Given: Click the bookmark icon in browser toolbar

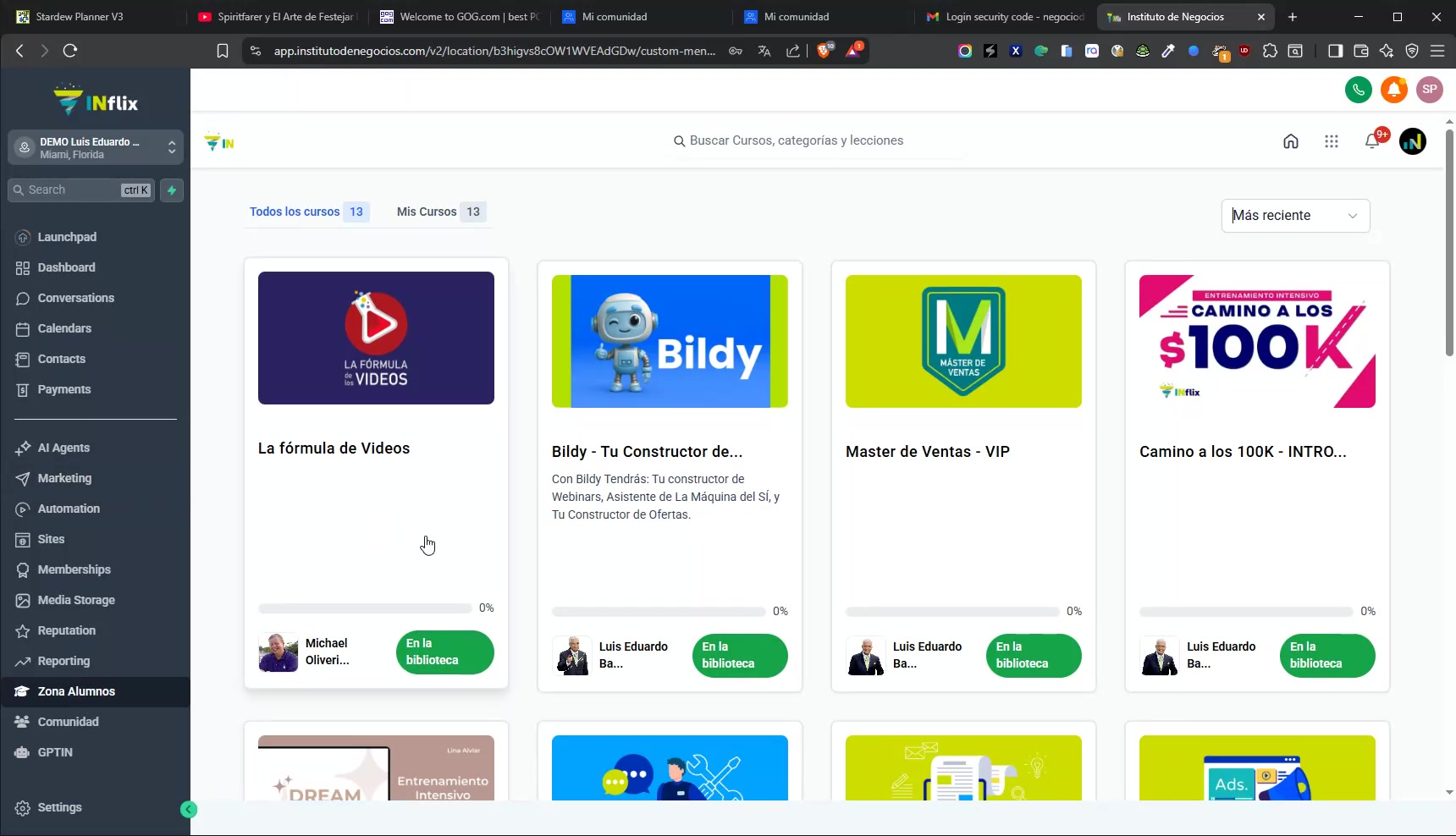Looking at the screenshot, I should [x=223, y=51].
